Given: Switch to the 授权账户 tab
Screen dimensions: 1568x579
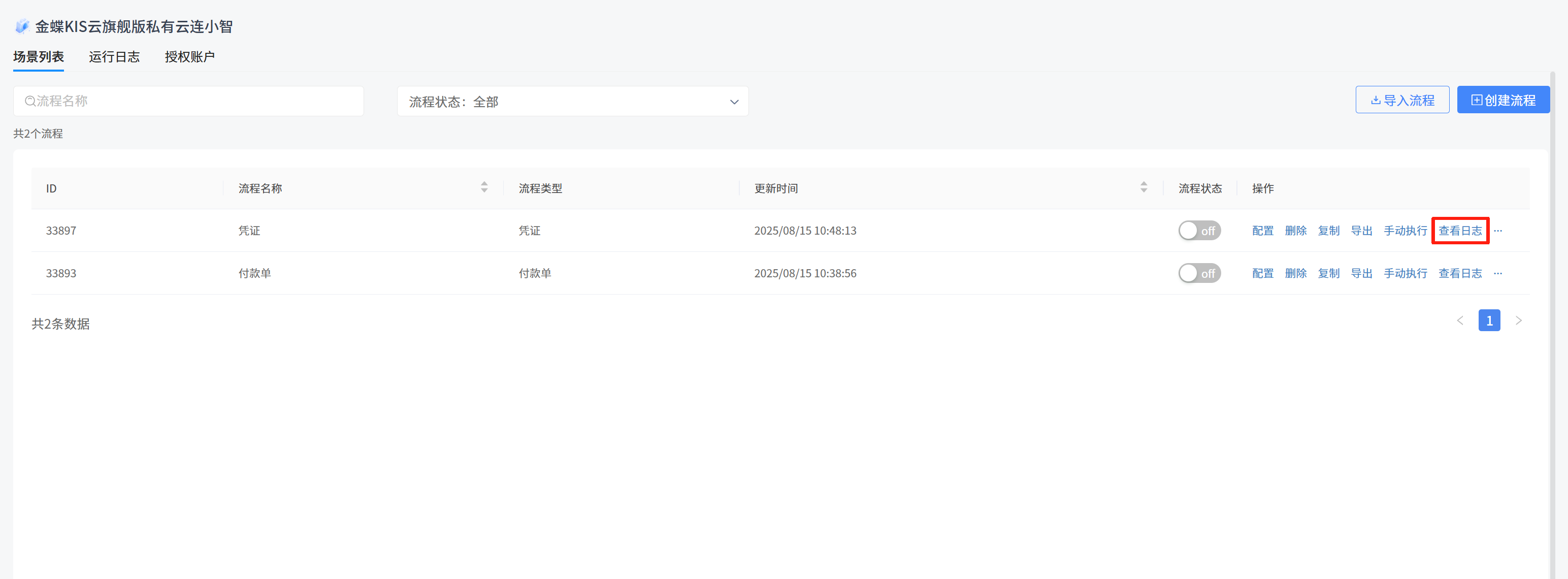Looking at the screenshot, I should [189, 56].
